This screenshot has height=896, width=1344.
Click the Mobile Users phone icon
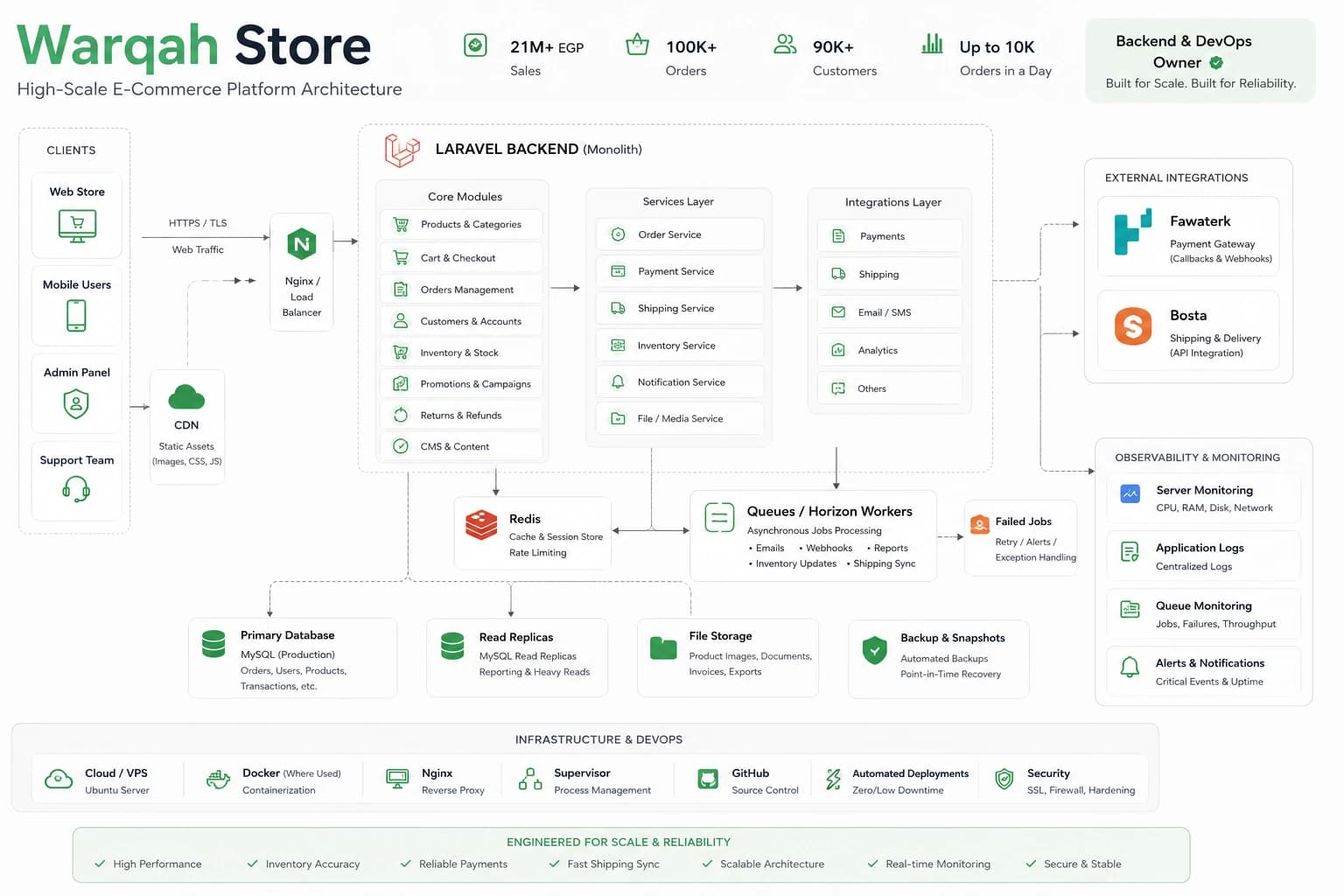click(x=76, y=316)
